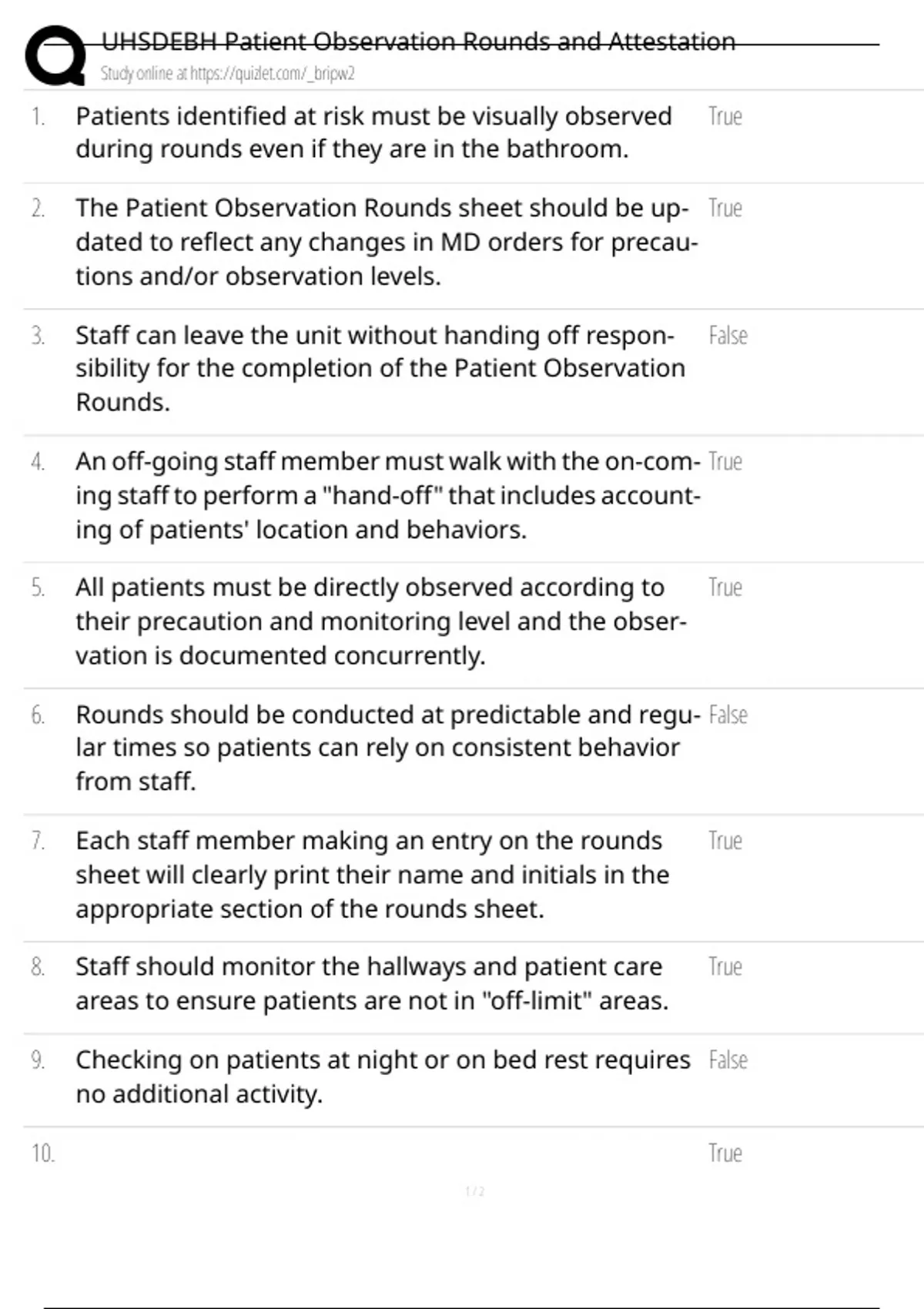Viewport: 924px width, 1309px height.
Task: Click the statement about bathroom visual observation
Action: (373, 132)
